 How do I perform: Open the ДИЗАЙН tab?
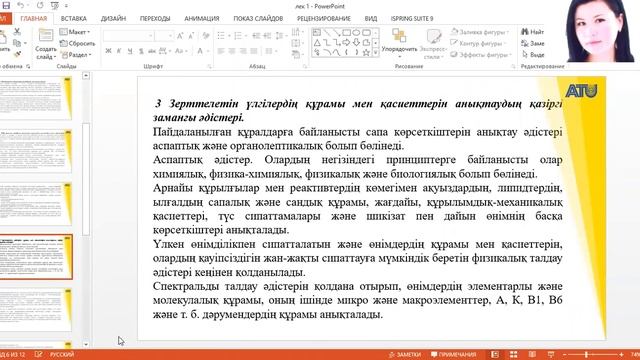coord(113,18)
